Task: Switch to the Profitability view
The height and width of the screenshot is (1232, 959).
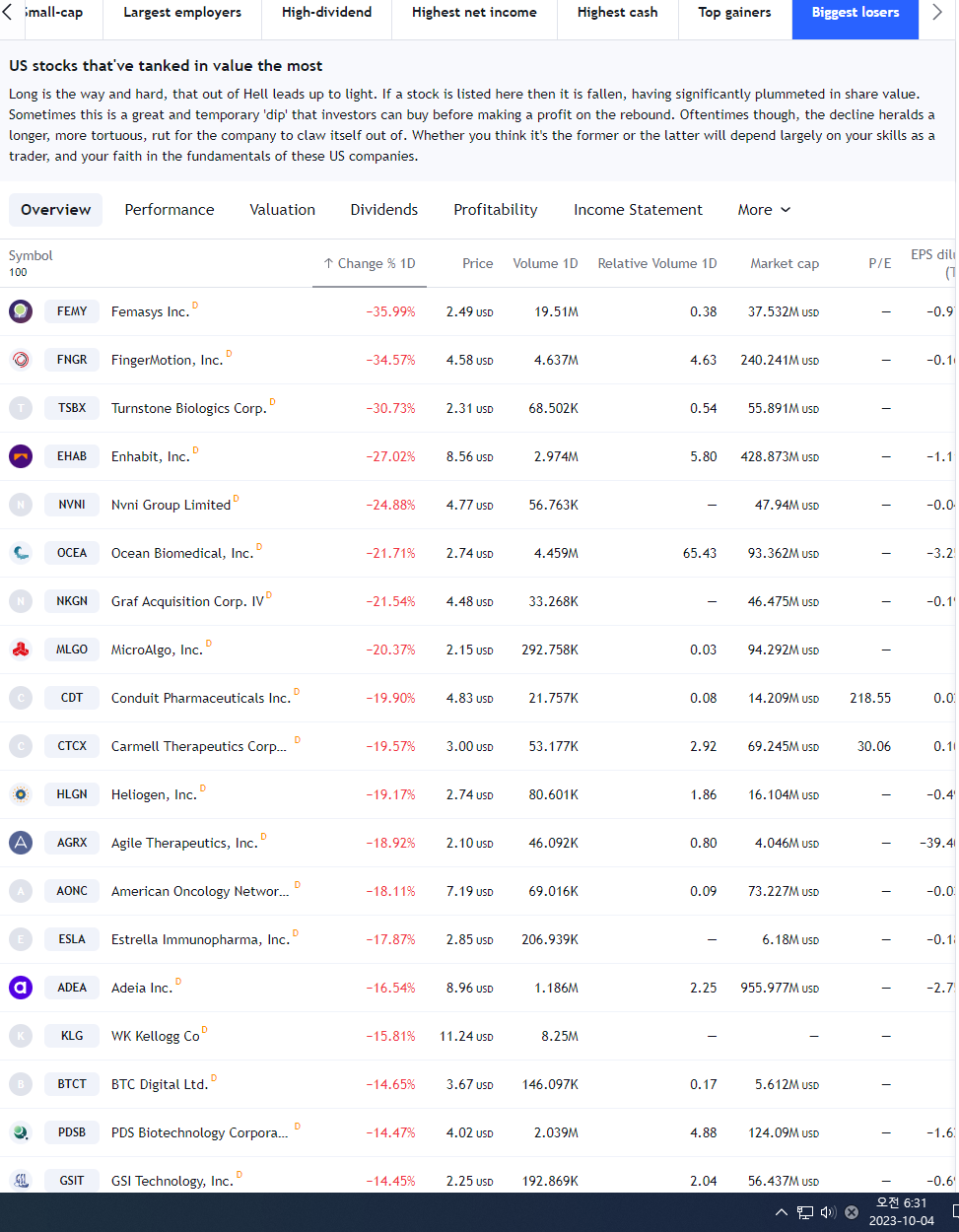Action: point(496,210)
